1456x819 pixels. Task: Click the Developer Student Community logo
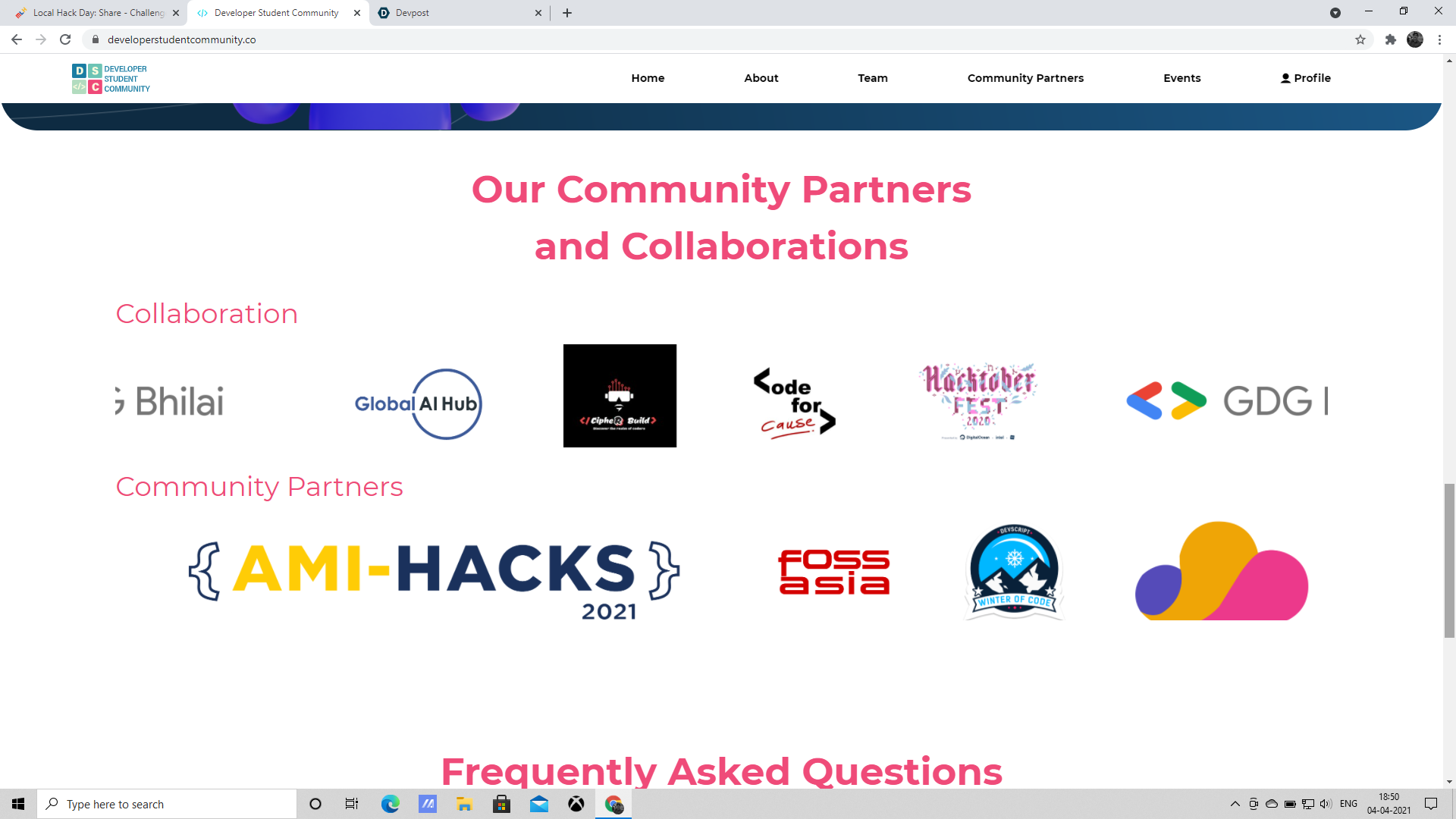click(111, 79)
